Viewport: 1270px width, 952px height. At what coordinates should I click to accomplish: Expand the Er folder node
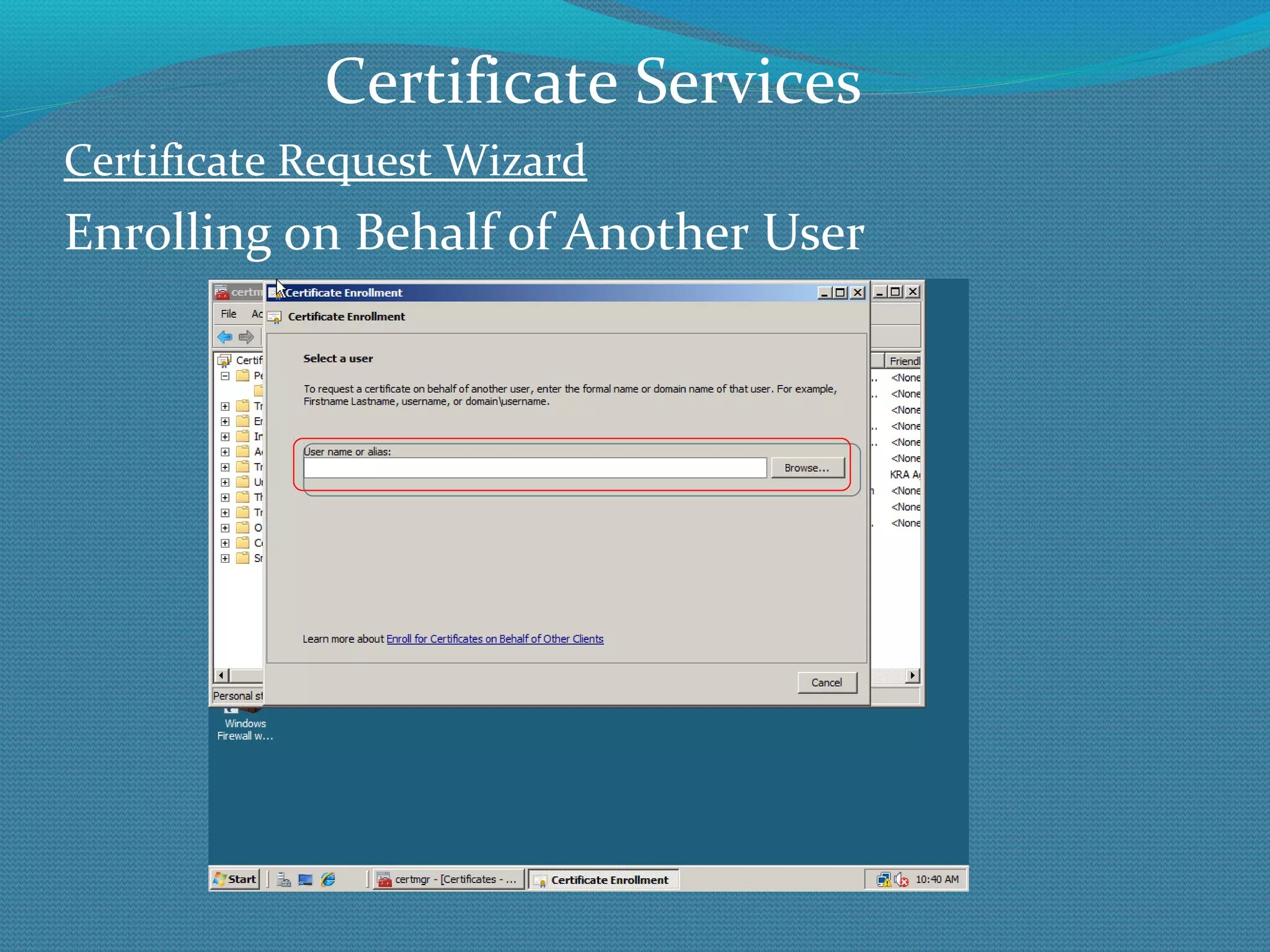point(225,421)
